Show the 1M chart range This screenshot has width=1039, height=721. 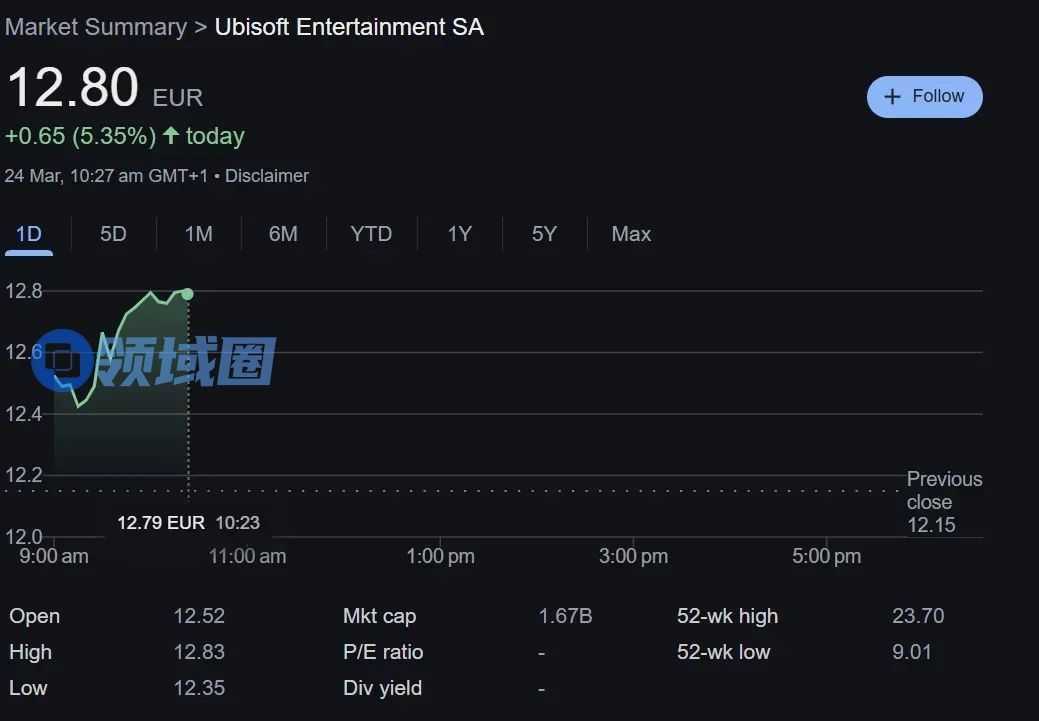pyautogui.click(x=198, y=234)
